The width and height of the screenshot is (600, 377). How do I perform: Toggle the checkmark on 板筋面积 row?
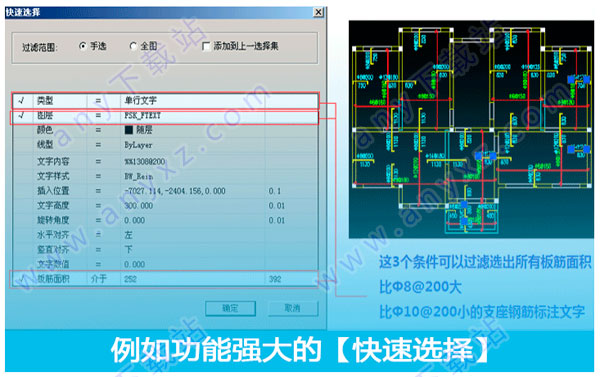21,279
